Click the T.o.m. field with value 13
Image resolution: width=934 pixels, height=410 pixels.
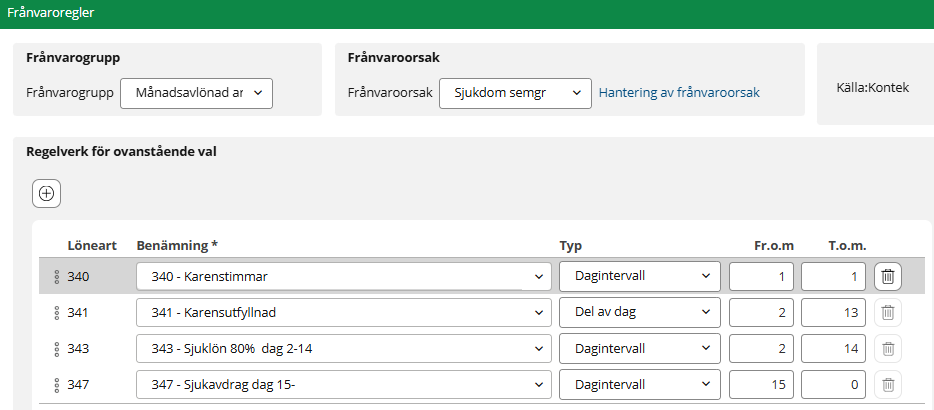pos(833,313)
